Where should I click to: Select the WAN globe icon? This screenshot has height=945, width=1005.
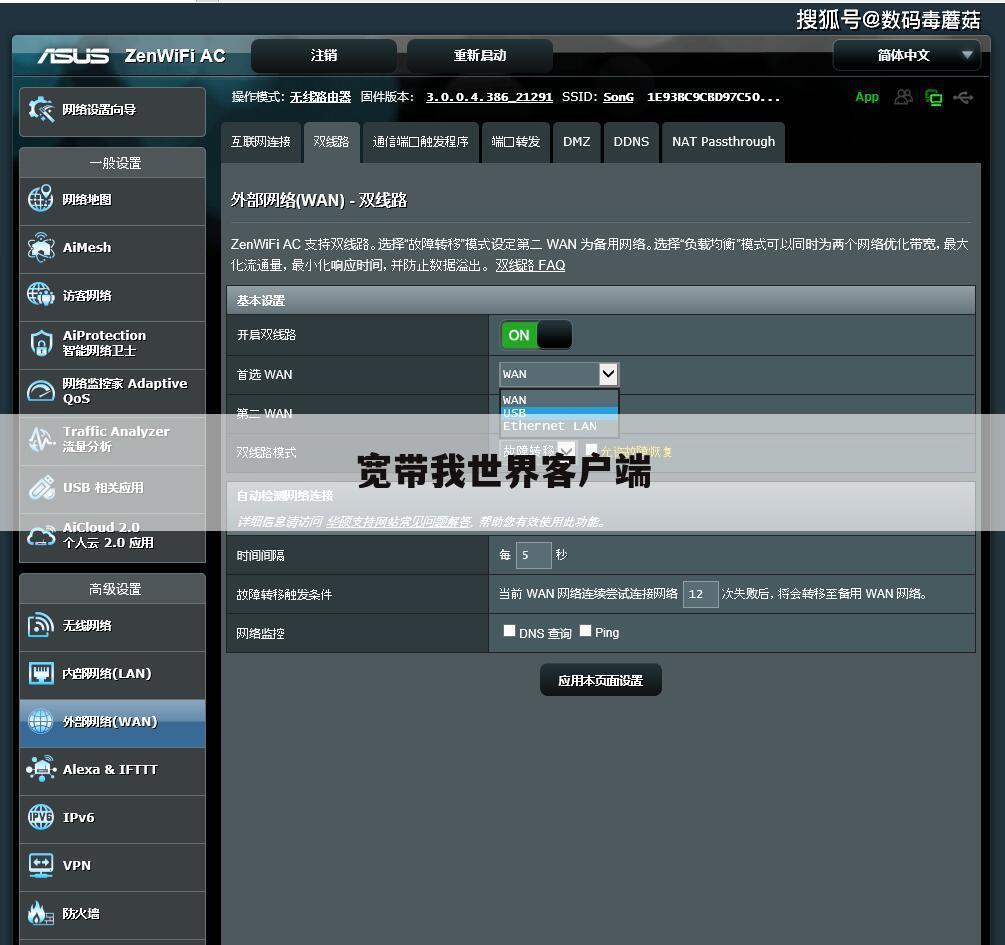click(40, 721)
